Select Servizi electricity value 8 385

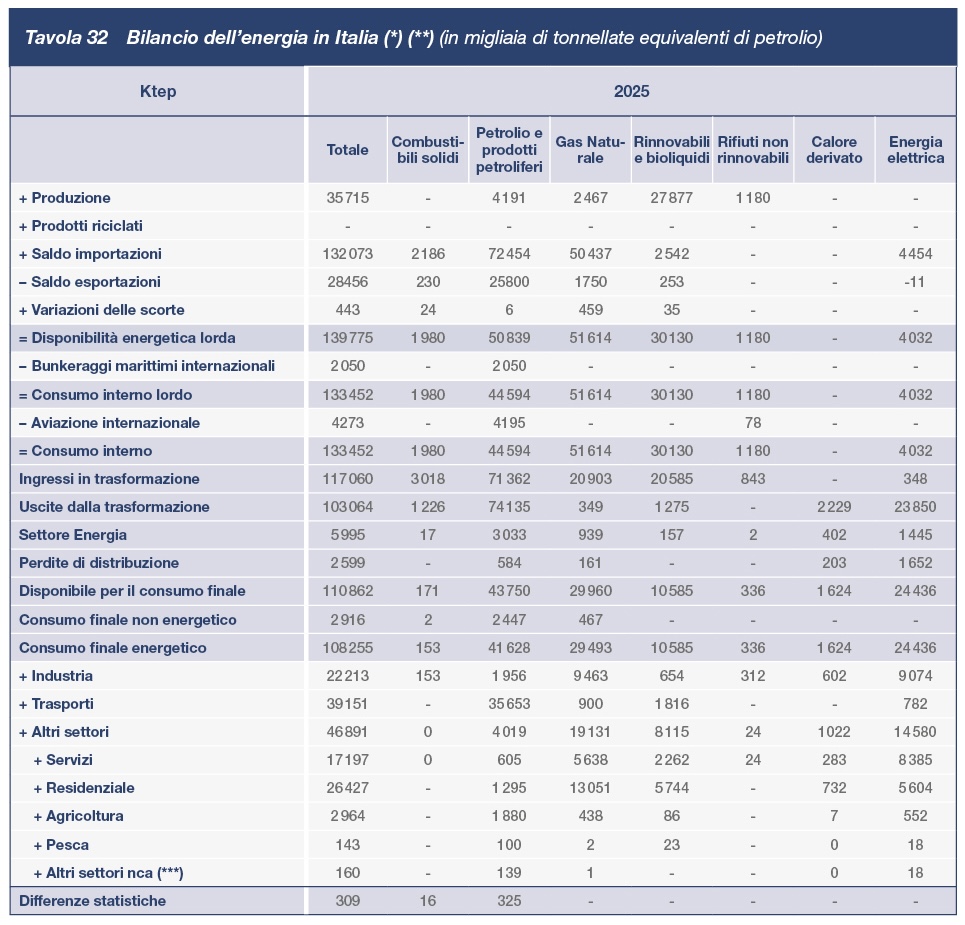[915, 760]
